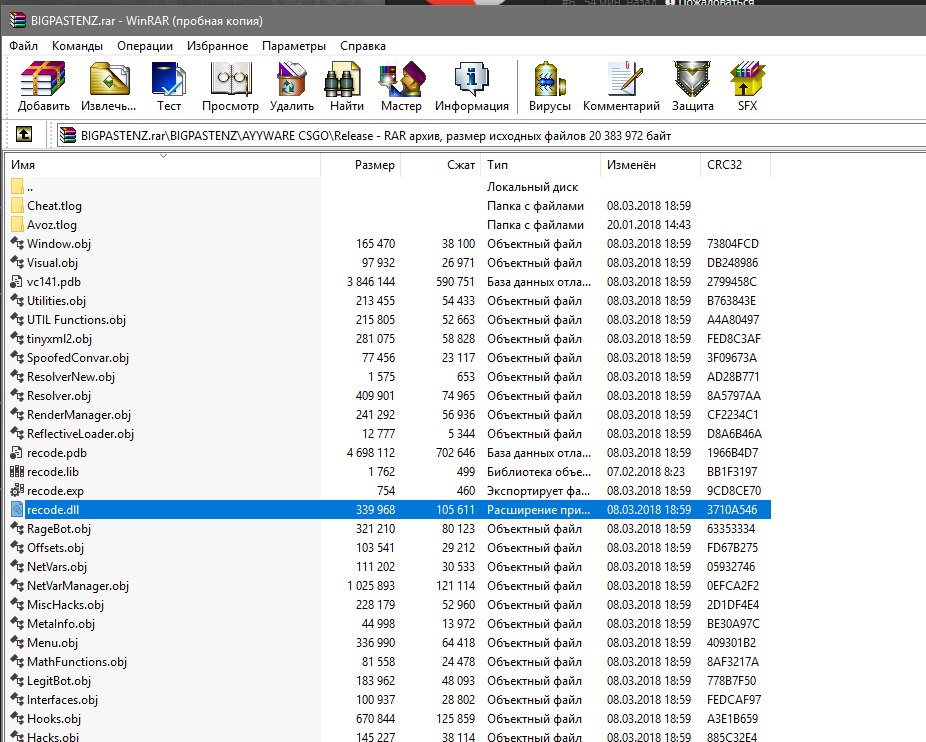This screenshot has height=742, width=926.
Task: Select the tinyxml2.obj file name
Action: click(60, 339)
